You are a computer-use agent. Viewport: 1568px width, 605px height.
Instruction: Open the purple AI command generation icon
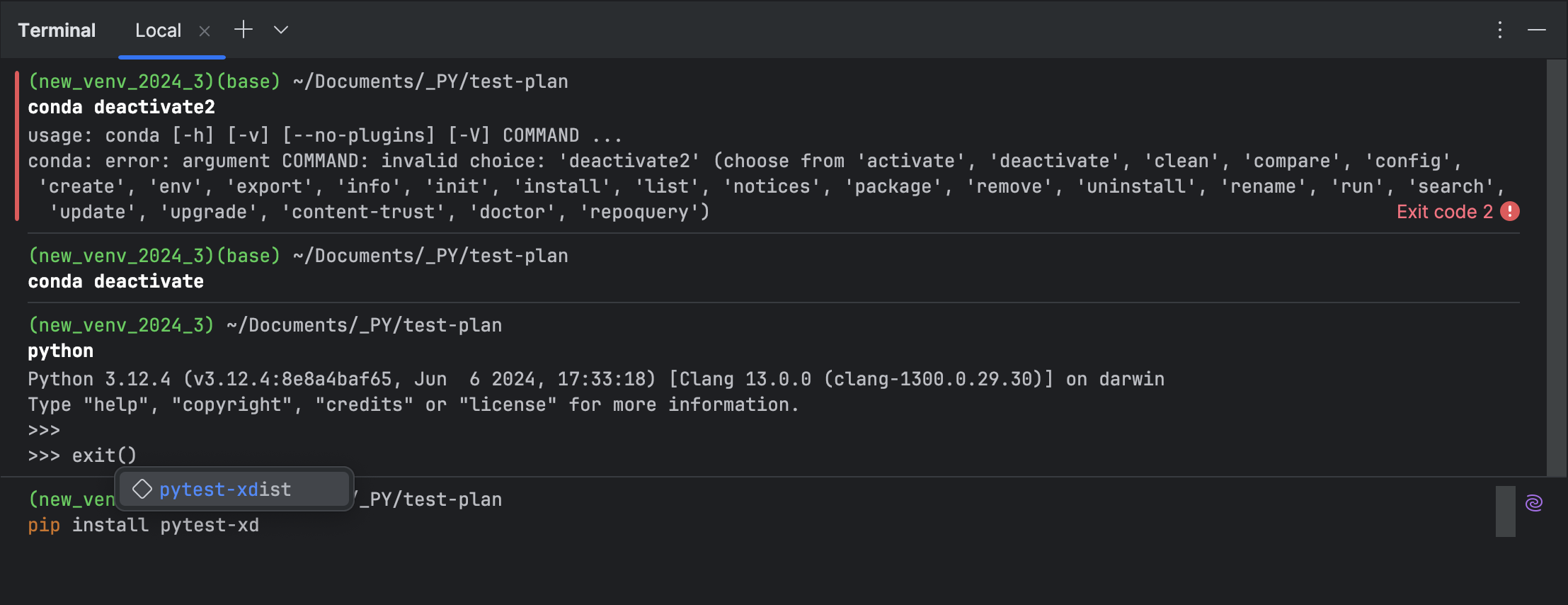click(x=1533, y=503)
